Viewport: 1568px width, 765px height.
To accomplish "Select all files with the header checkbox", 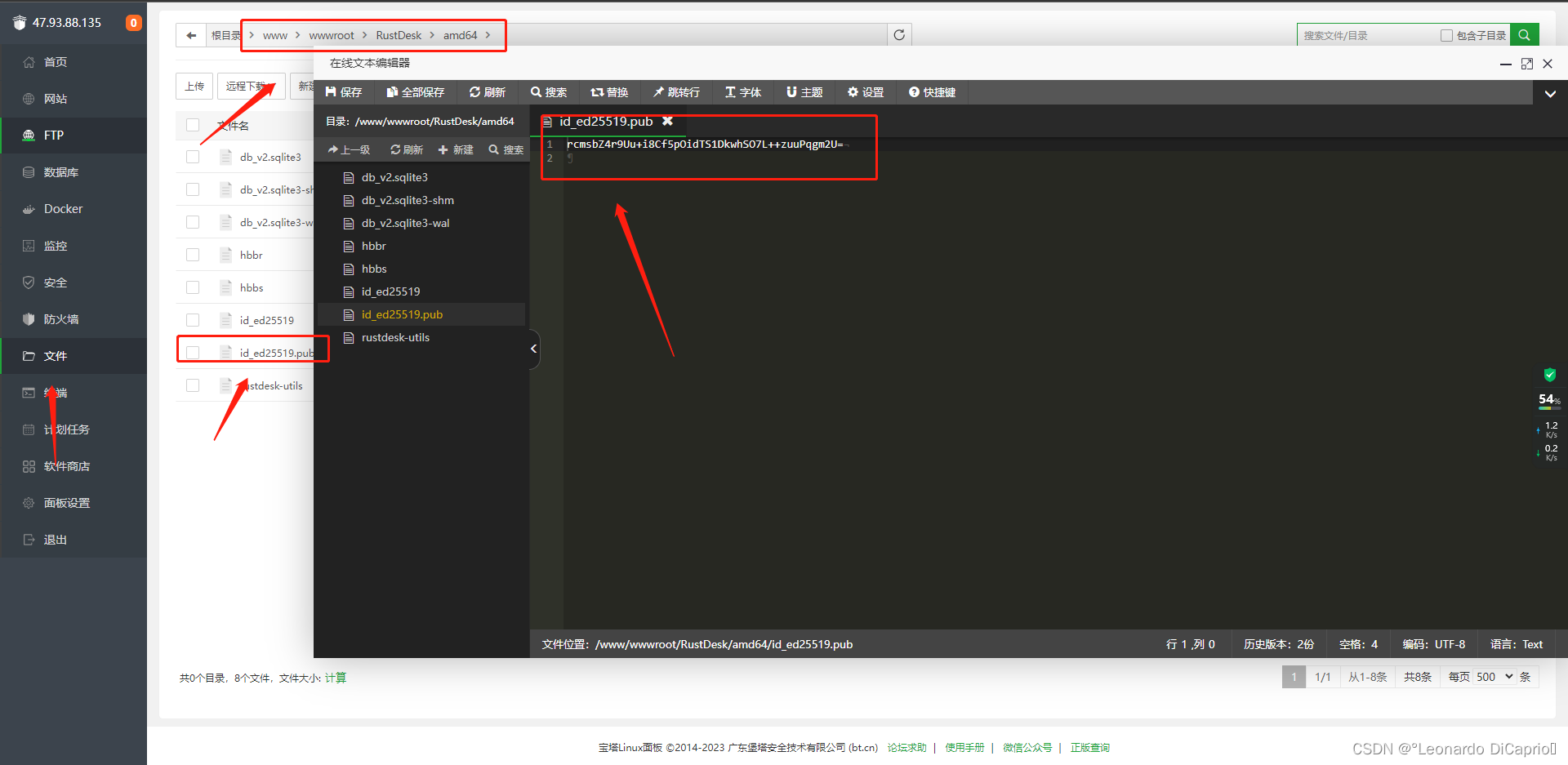I will [x=193, y=124].
